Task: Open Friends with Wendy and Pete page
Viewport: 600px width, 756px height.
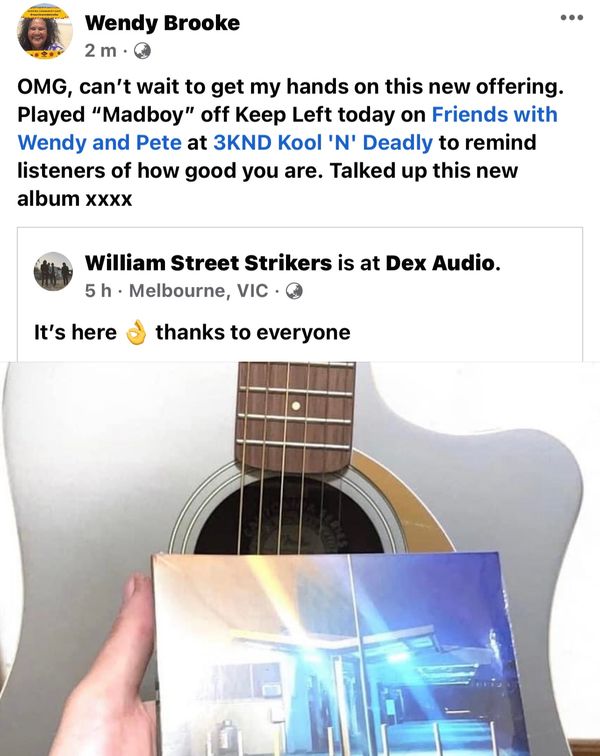Action: point(287,128)
